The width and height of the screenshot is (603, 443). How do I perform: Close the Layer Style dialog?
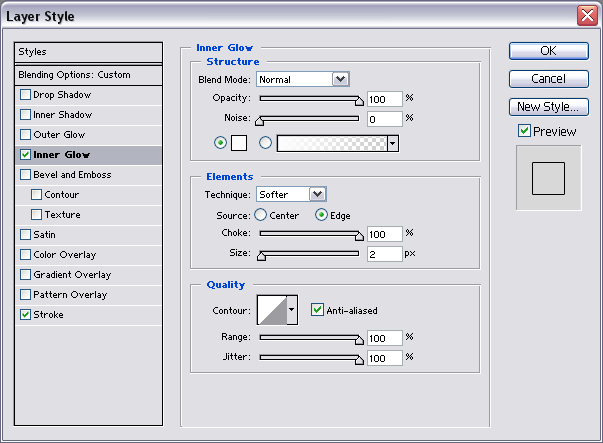coord(587,15)
